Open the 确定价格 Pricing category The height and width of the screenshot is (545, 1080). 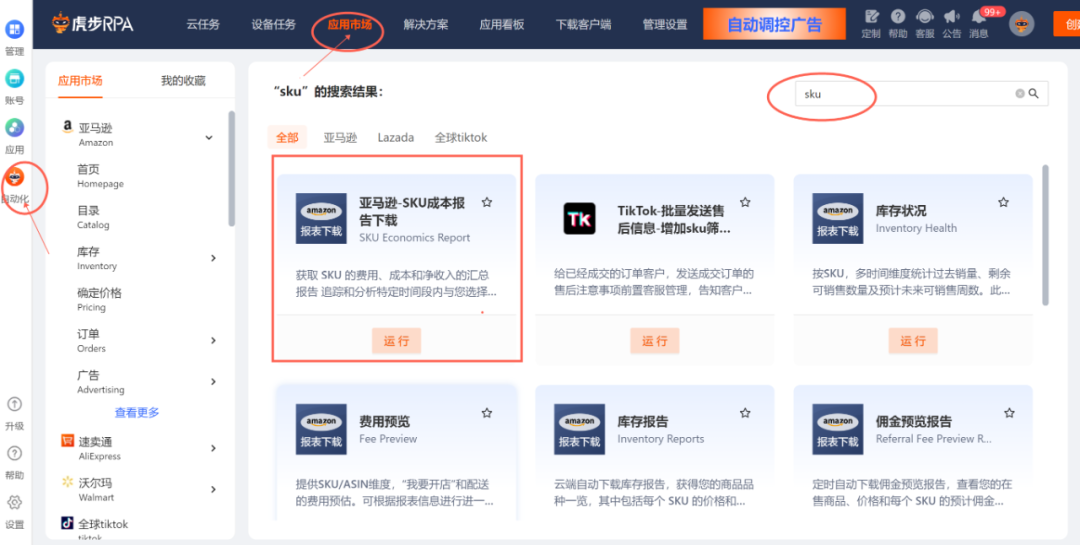tap(99, 299)
